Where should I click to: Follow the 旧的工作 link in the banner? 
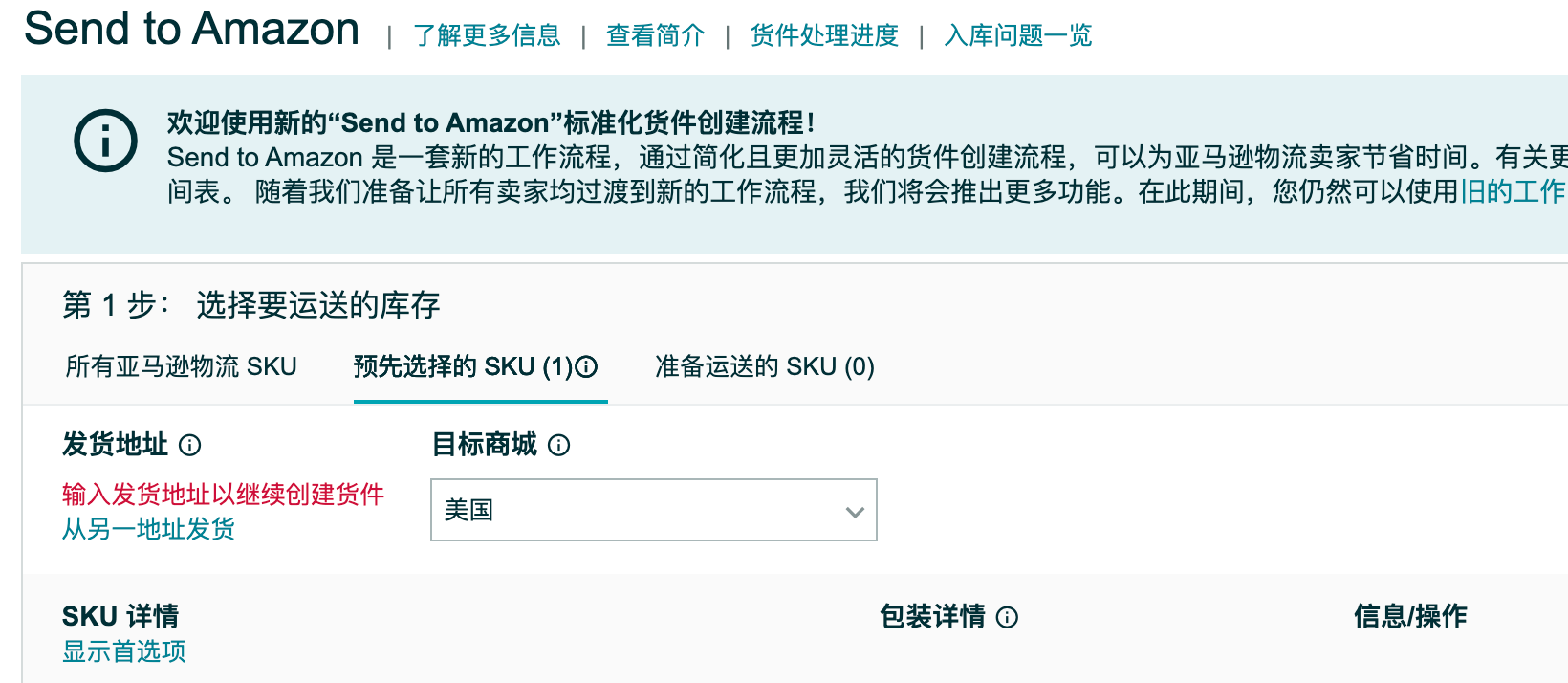[1516, 190]
